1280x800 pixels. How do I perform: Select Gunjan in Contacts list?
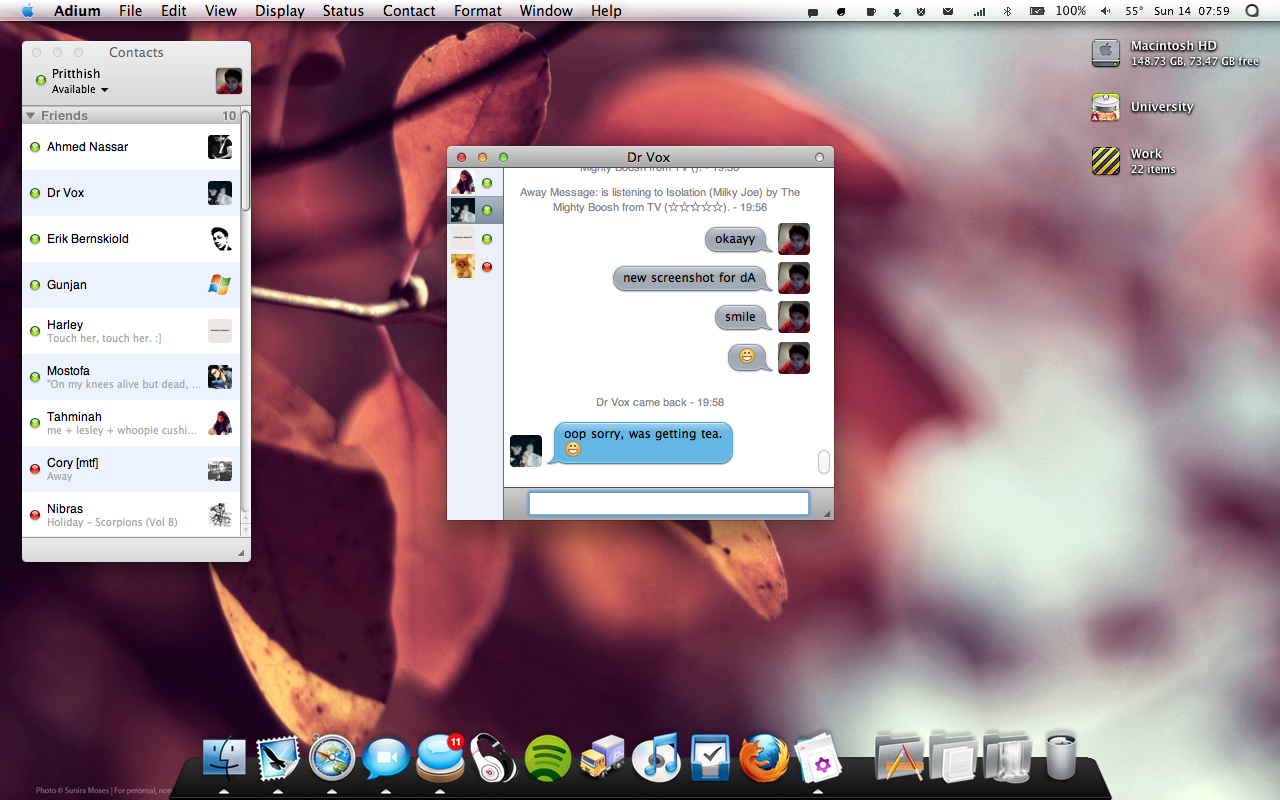pos(131,285)
